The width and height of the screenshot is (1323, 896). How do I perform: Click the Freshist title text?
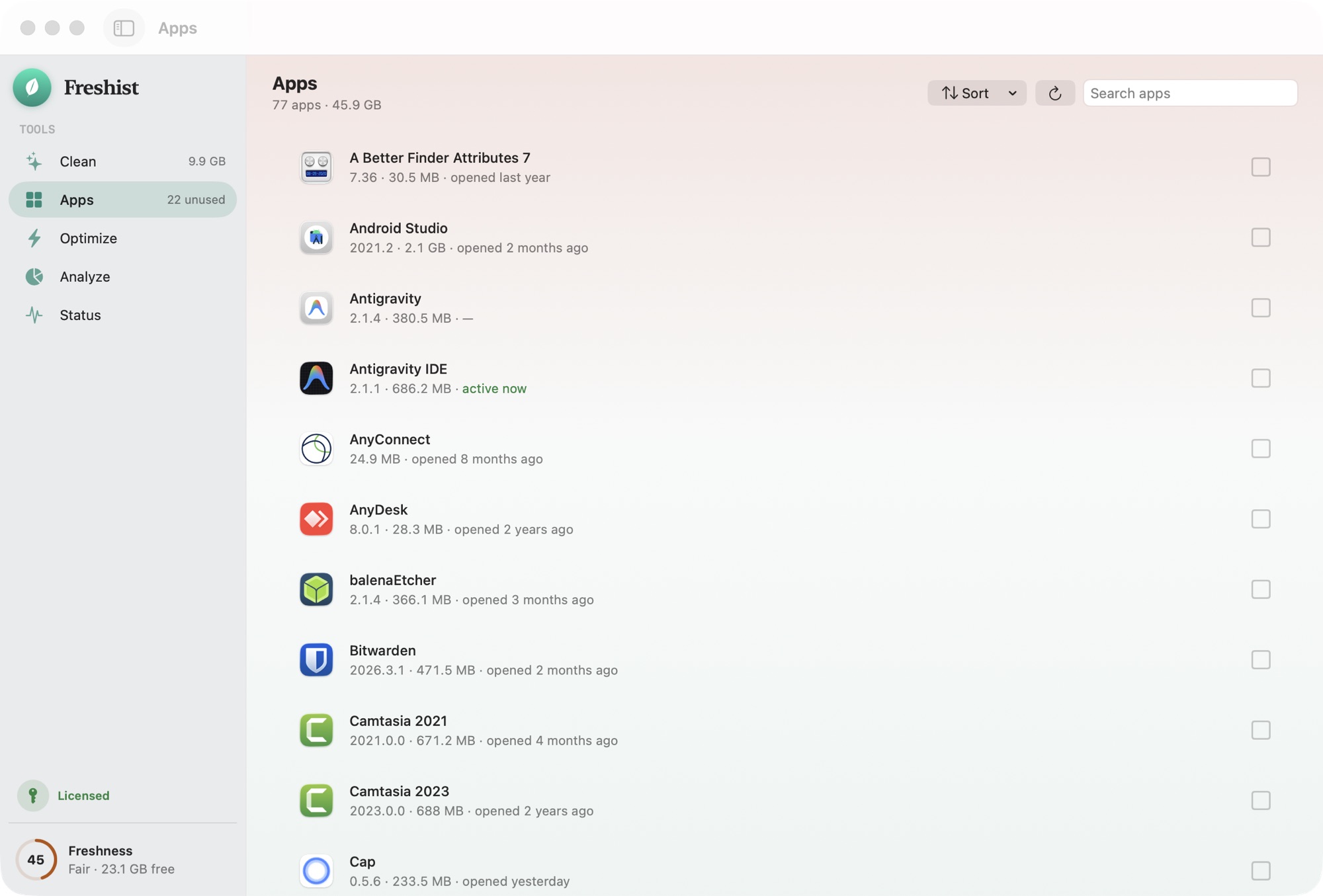coord(101,87)
